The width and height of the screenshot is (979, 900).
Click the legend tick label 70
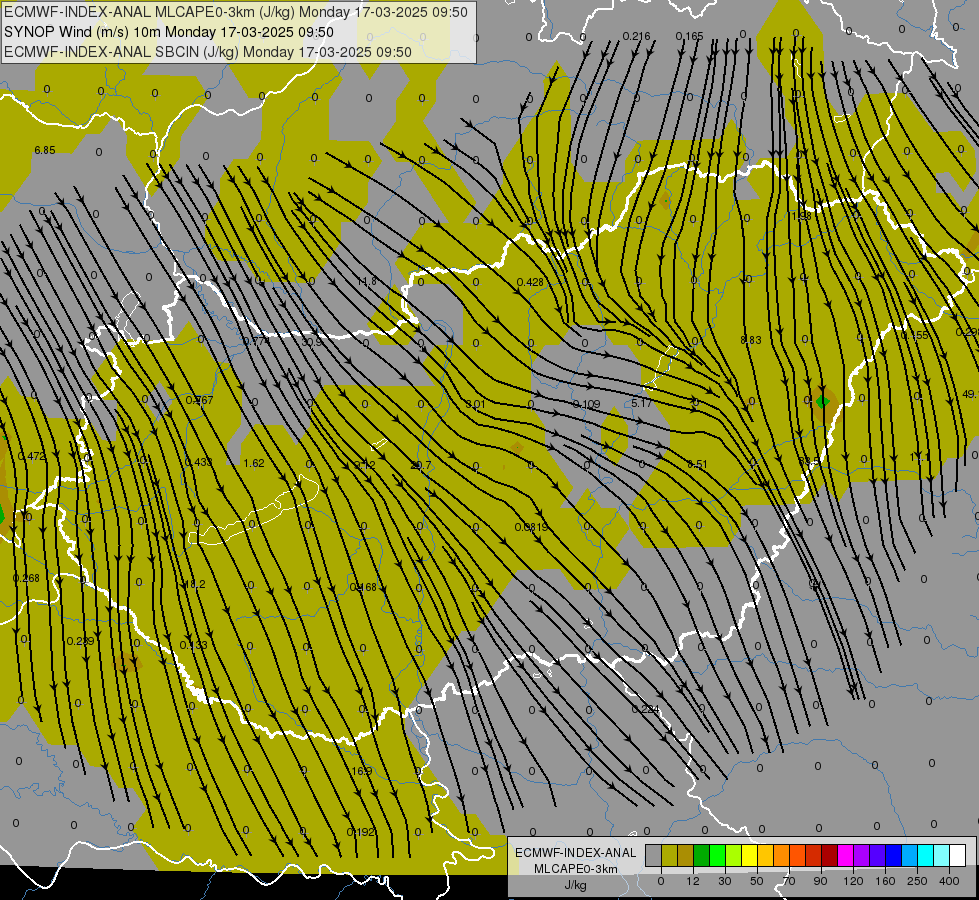pyautogui.click(x=789, y=881)
